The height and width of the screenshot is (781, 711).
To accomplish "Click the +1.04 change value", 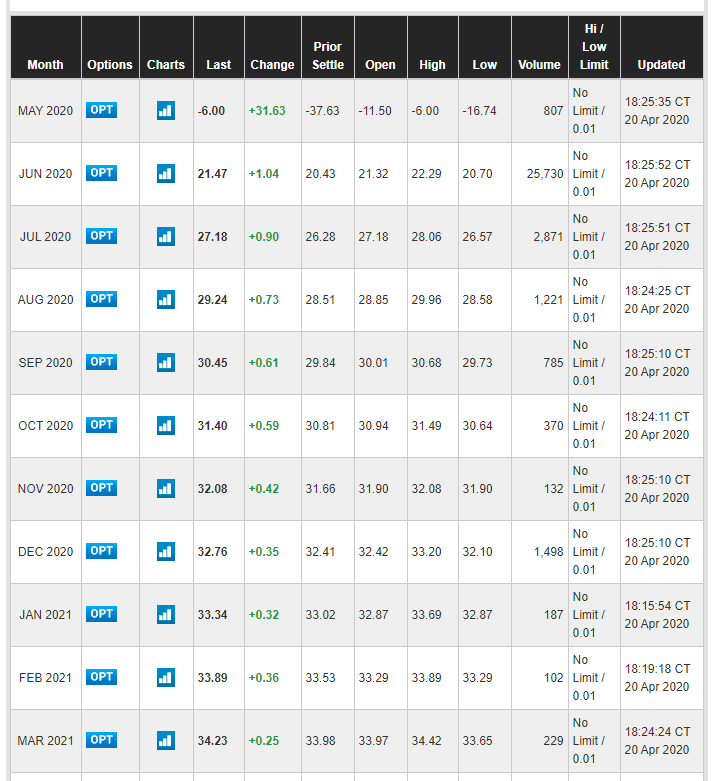I will (264, 174).
